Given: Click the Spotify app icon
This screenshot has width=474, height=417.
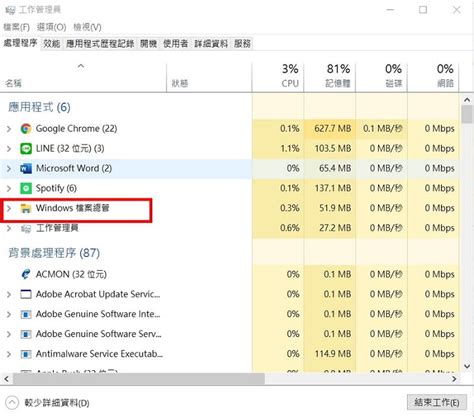Looking at the screenshot, I should 26,188.
